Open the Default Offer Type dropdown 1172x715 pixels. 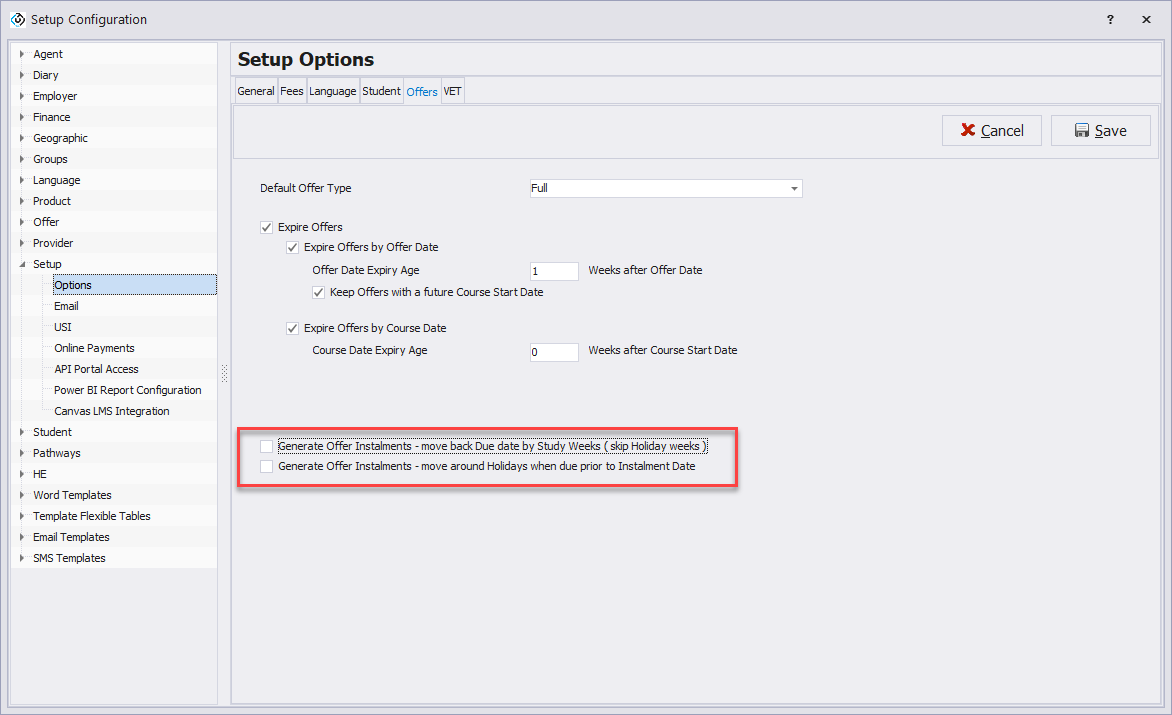pyautogui.click(x=794, y=188)
